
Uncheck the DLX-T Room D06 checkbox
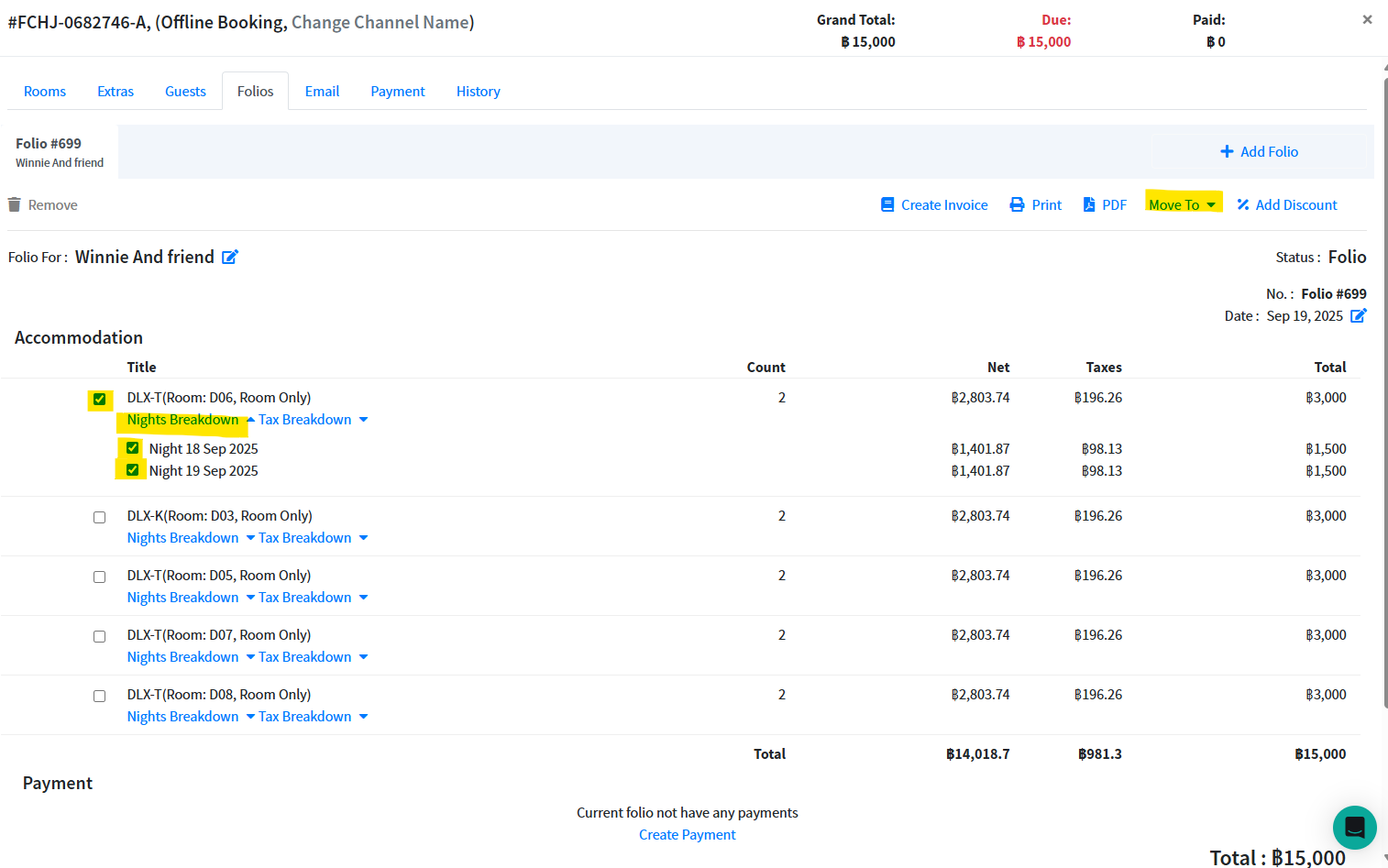99,399
